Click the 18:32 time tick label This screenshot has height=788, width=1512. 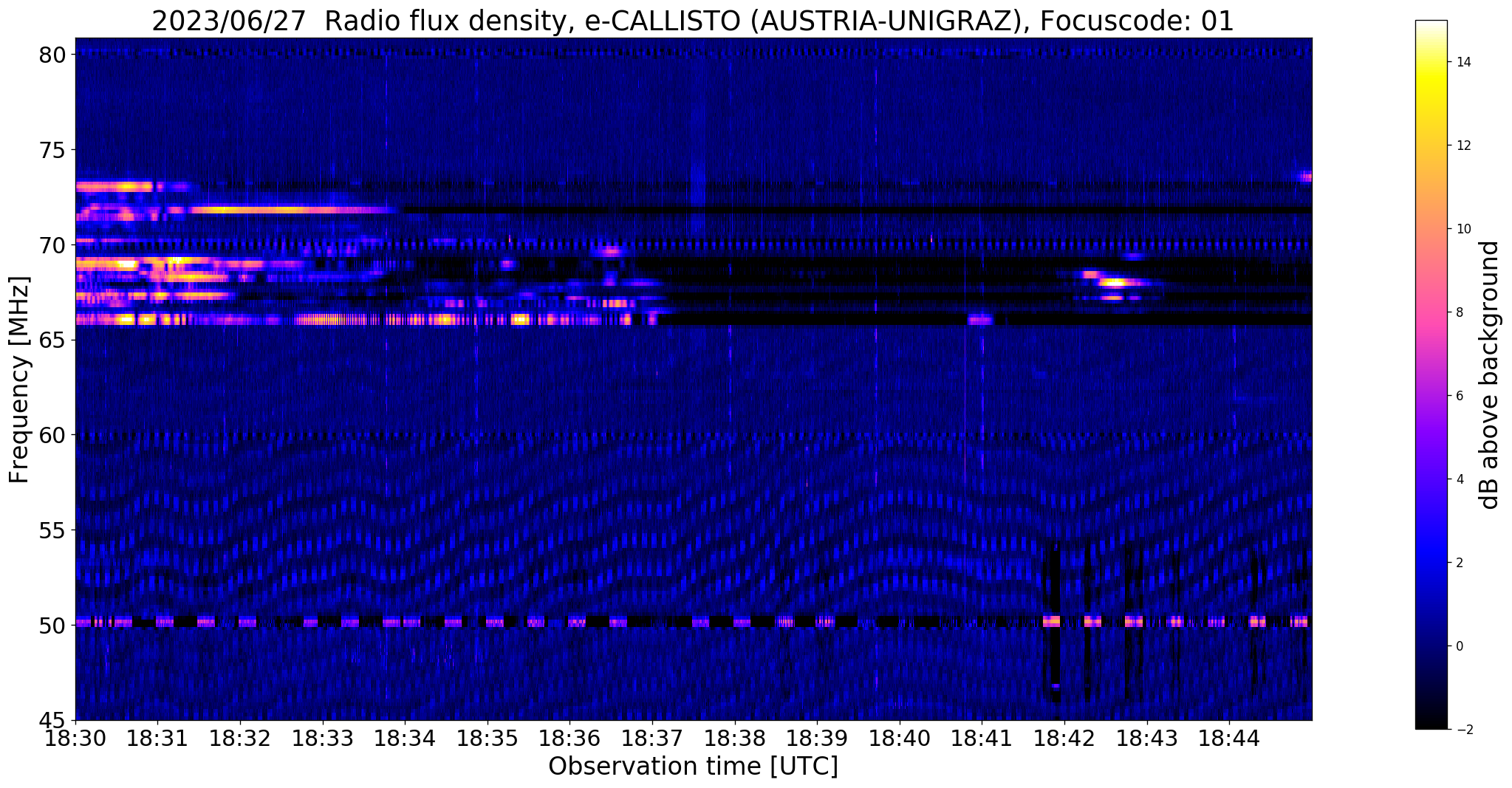(240, 738)
